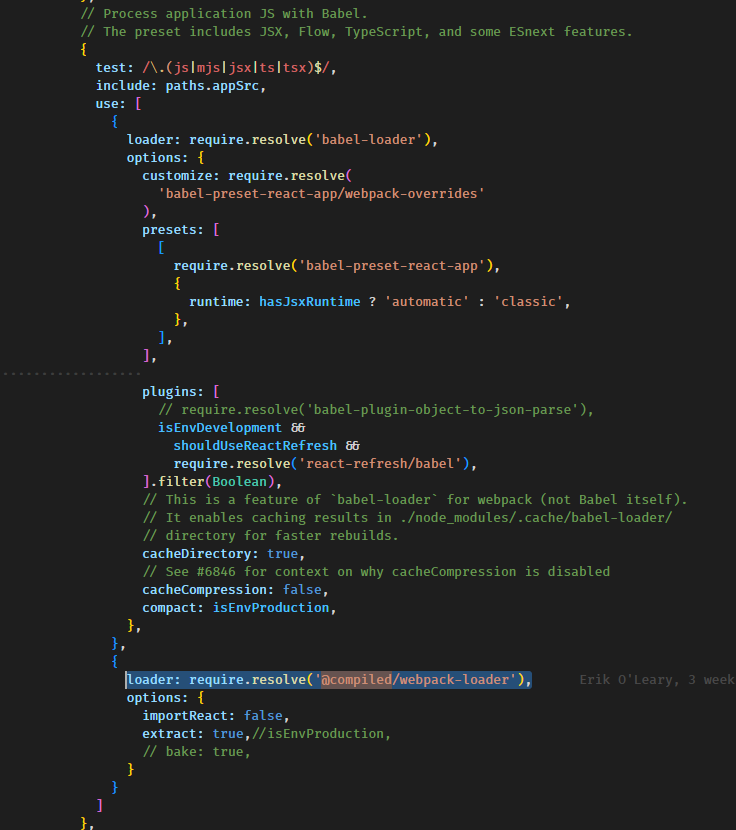736x830 pixels.
Task: Click the Erik O'Leary blame annotation
Action: point(657,680)
